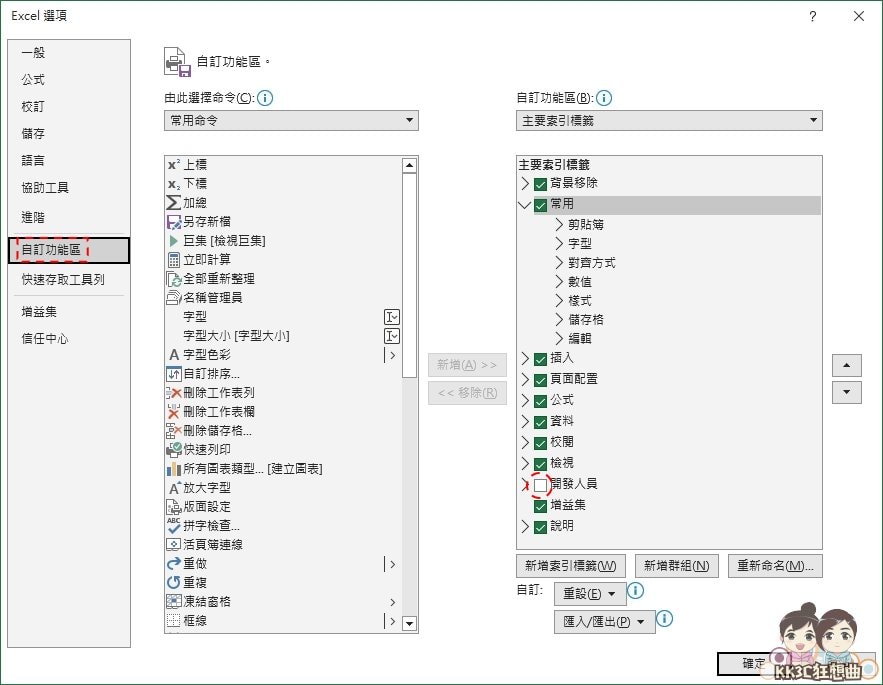Uncheck the 檢視 tab checkbox
The height and width of the screenshot is (685, 883).
[x=541, y=464]
